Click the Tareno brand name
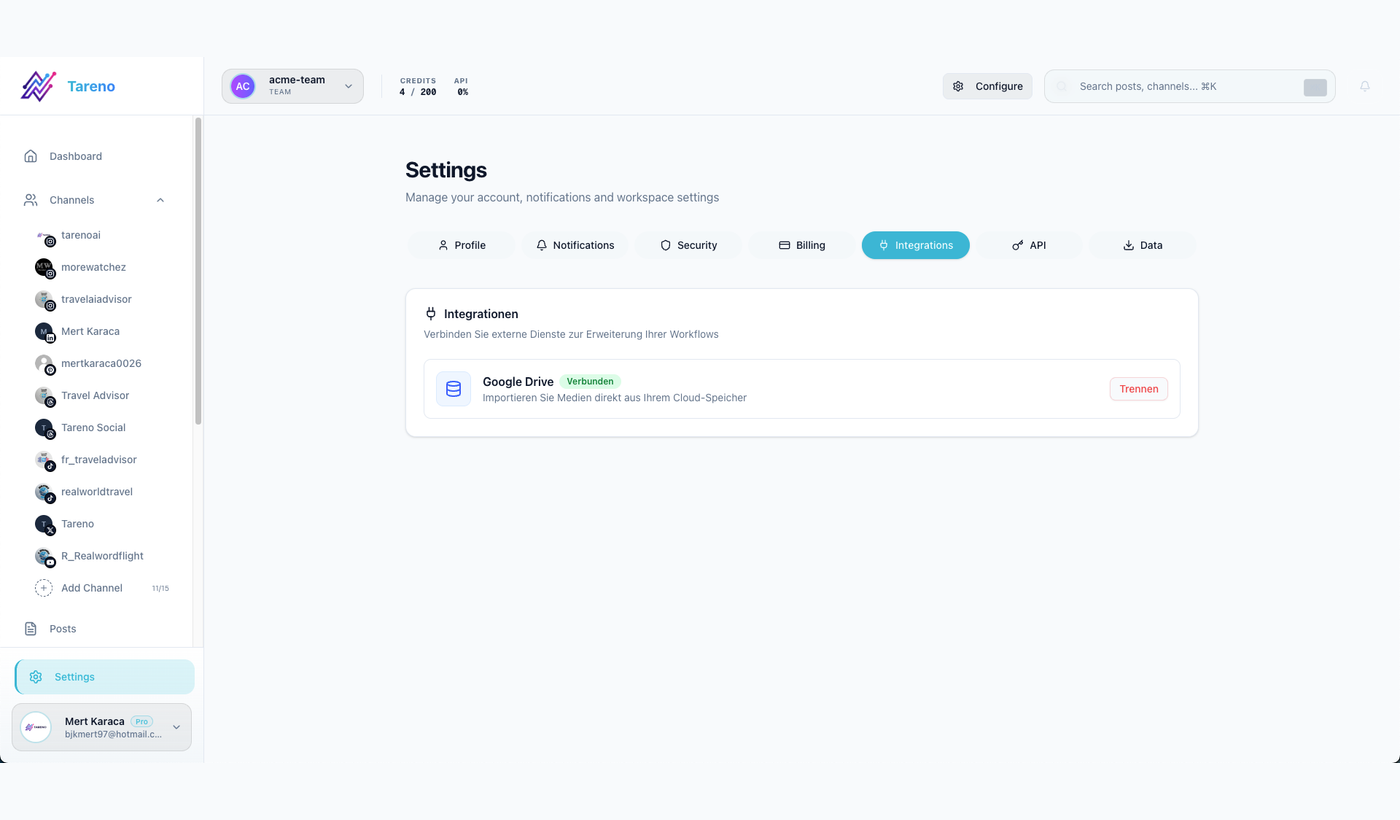The height and width of the screenshot is (820, 1400). tap(91, 86)
